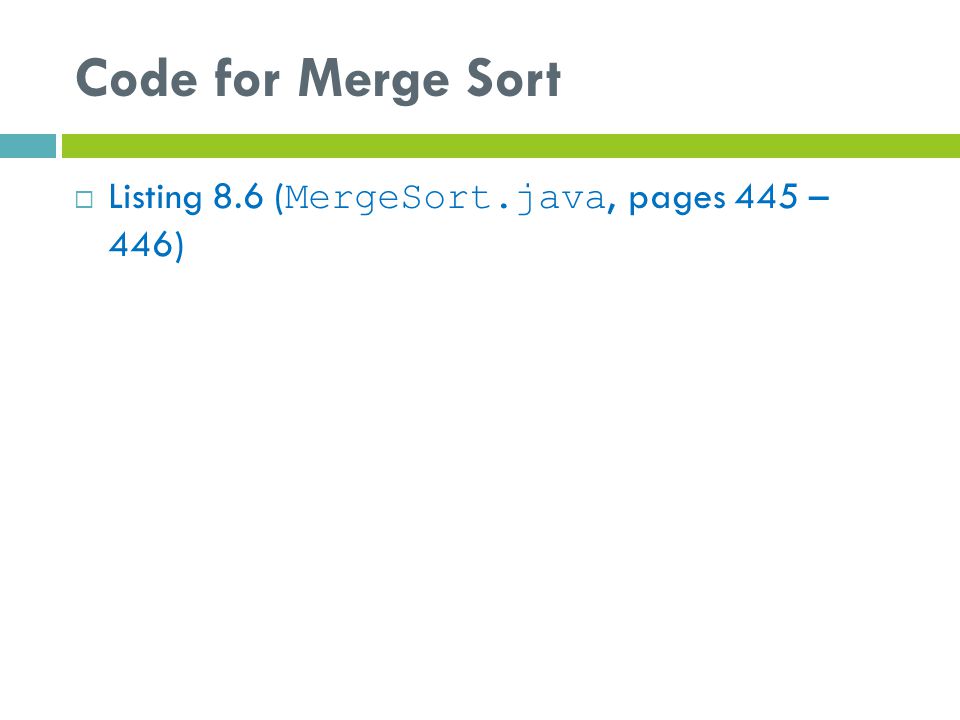Select the listing number "8.6"
This screenshot has height=720, width=960.
coord(238,197)
